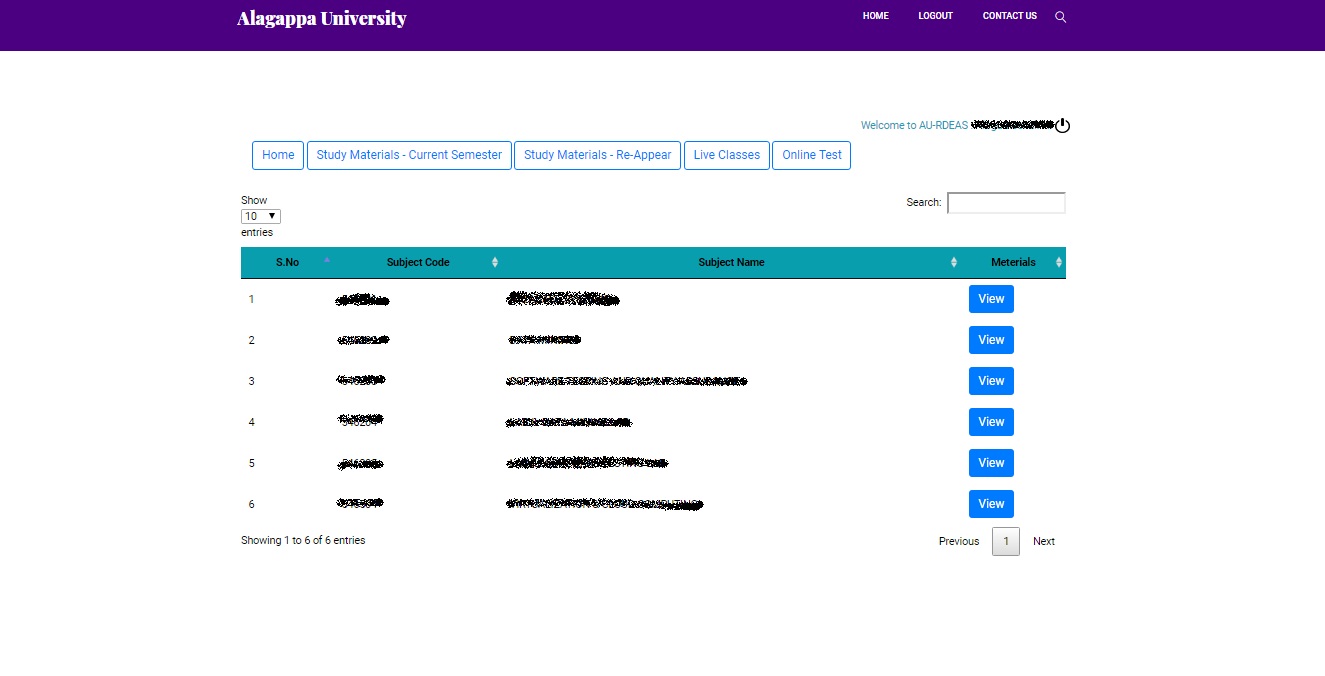View materials for subject row 6

[x=991, y=504]
